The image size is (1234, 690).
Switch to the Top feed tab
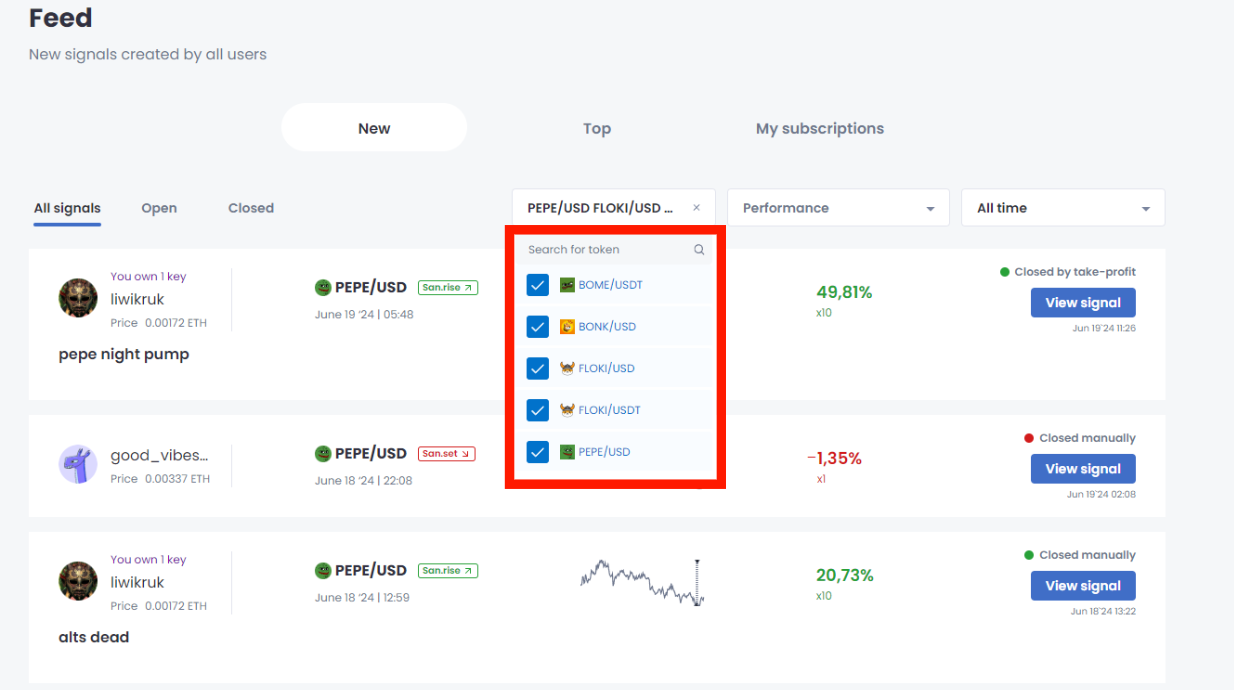coord(597,128)
